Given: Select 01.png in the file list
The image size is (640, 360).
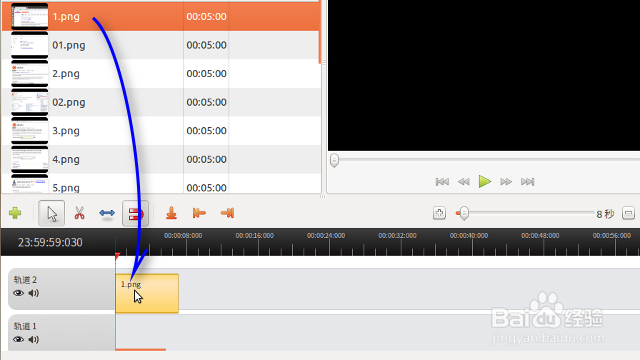Looking at the screenshot, I should click(161, 45).
